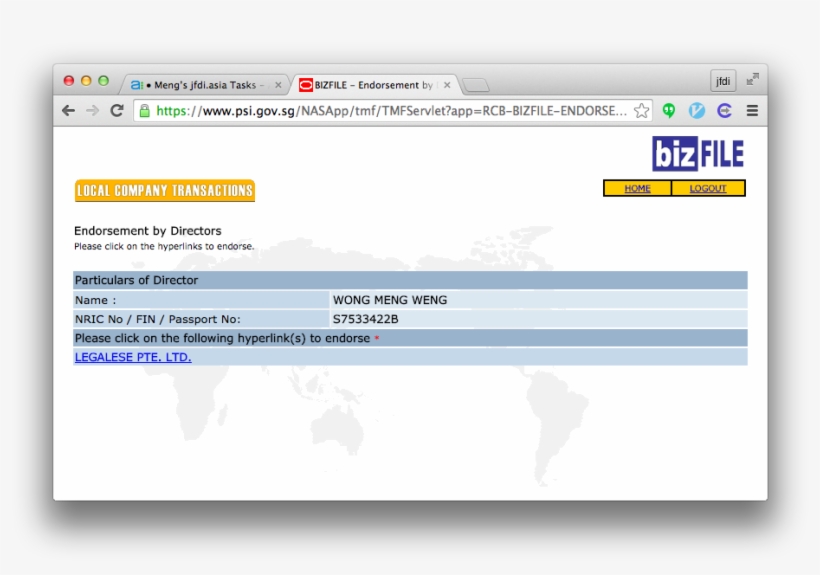This screenshot has height=575, width=820.
Task: Click the purple circular extension icon
Action: [725, 111]
